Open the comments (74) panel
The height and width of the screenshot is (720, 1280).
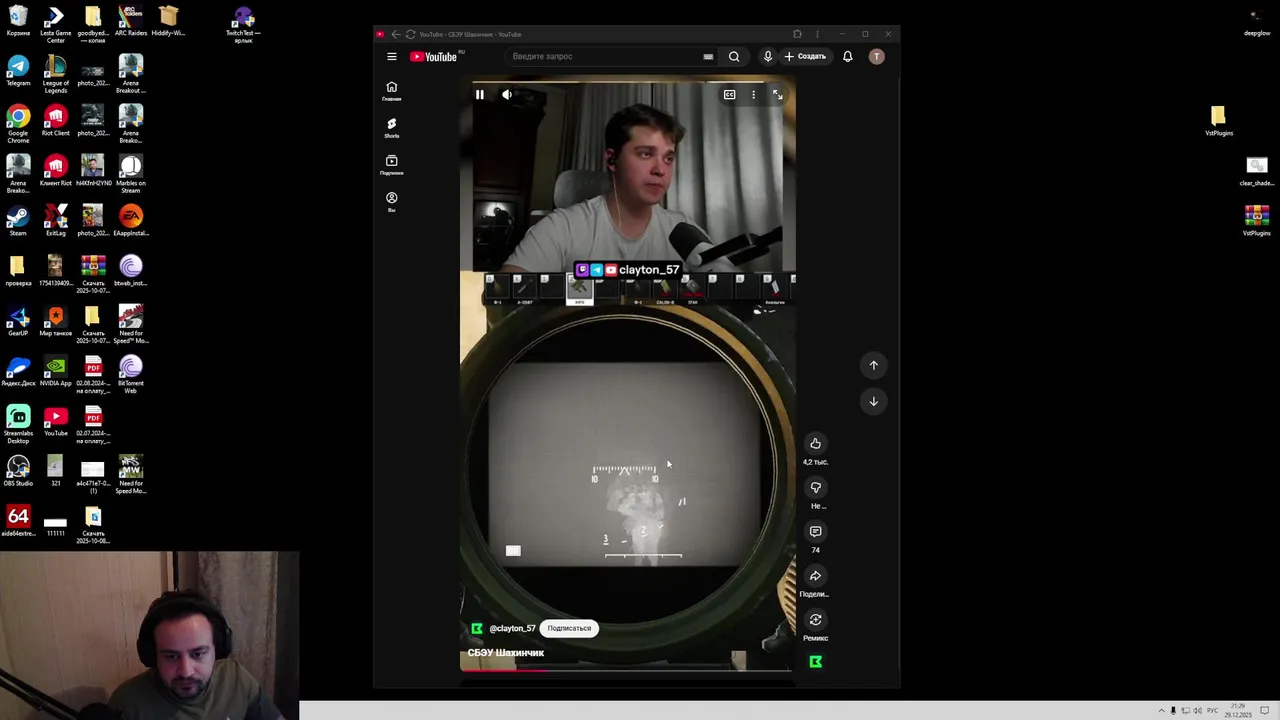point(816,532)
